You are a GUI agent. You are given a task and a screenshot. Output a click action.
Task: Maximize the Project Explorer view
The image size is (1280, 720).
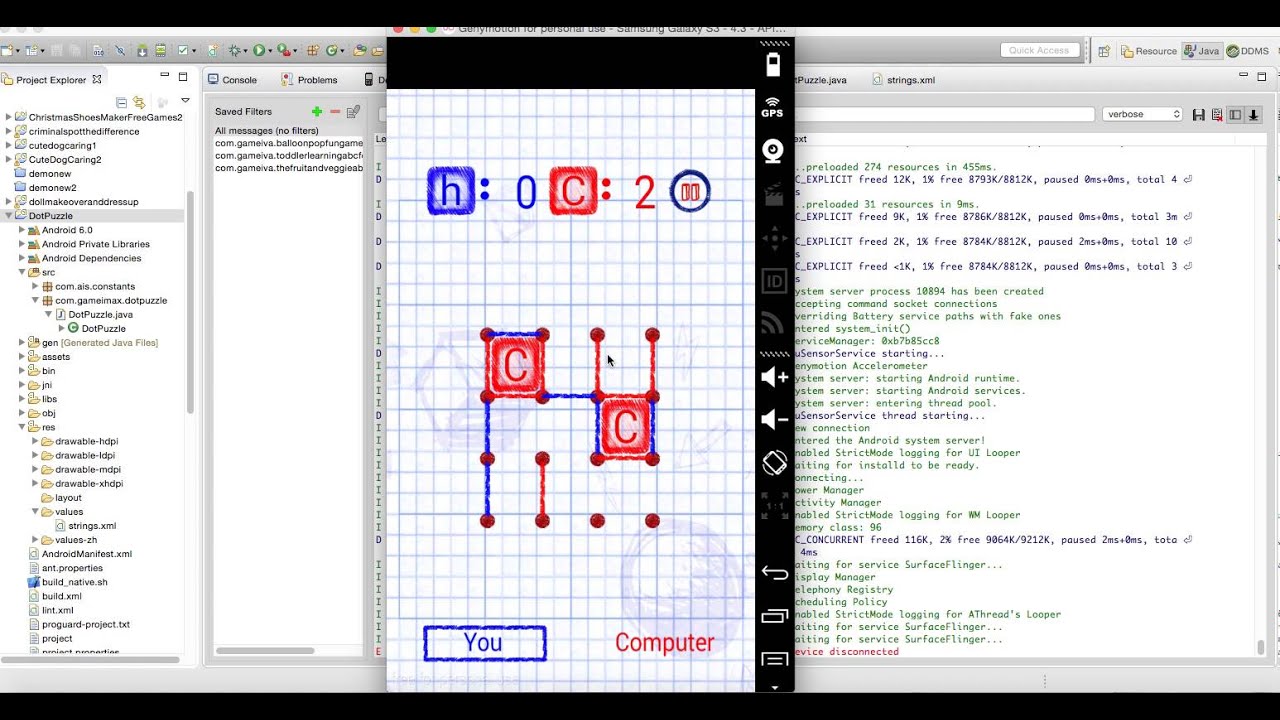pyautogui.click(x=183, y=77)
